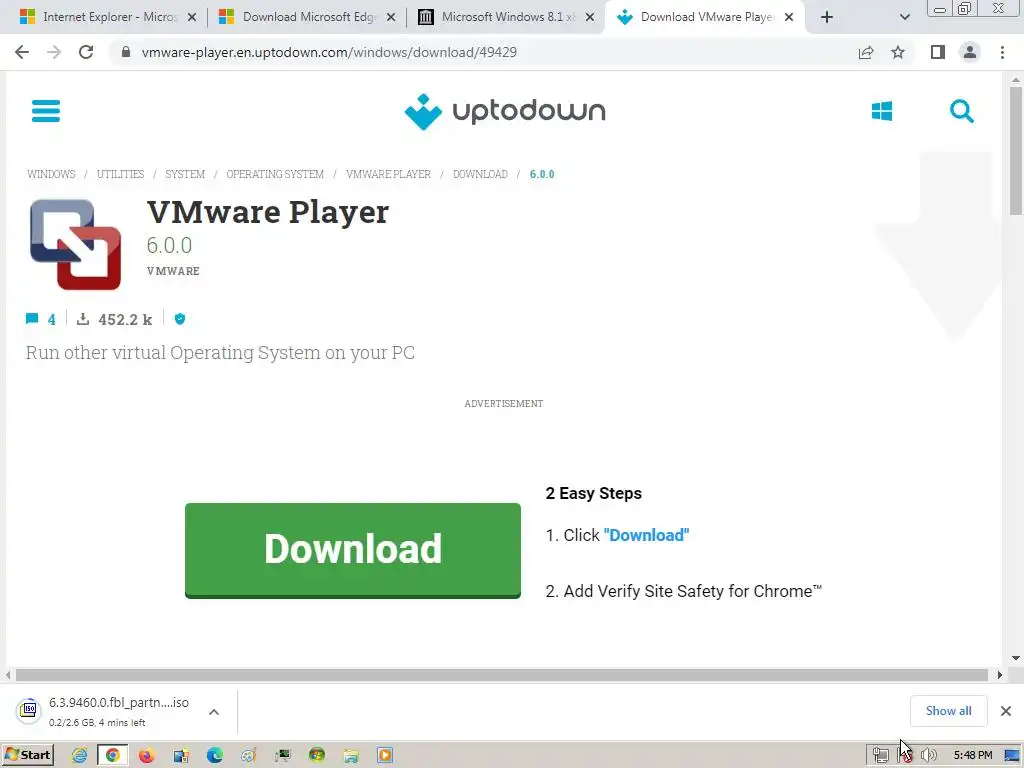Click the vertical scrollbar thumb

[x=1016, y=150]
